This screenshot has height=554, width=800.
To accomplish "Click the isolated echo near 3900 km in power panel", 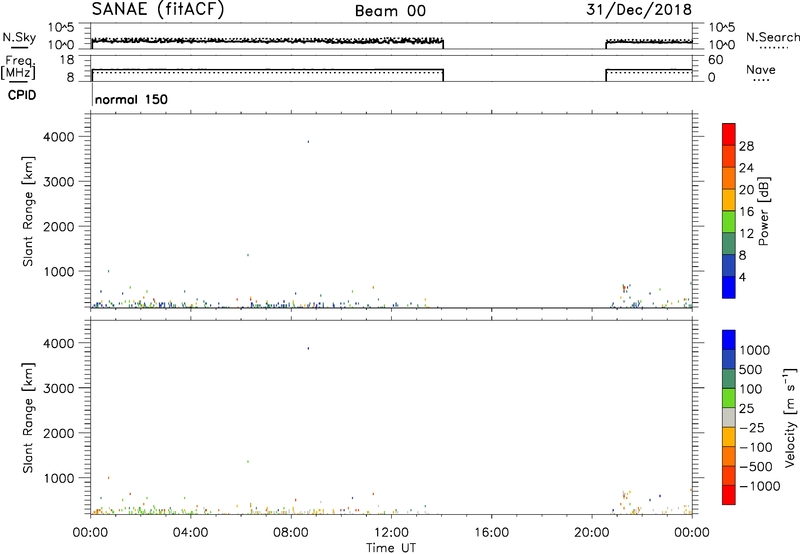I will (x=308, y=142).
